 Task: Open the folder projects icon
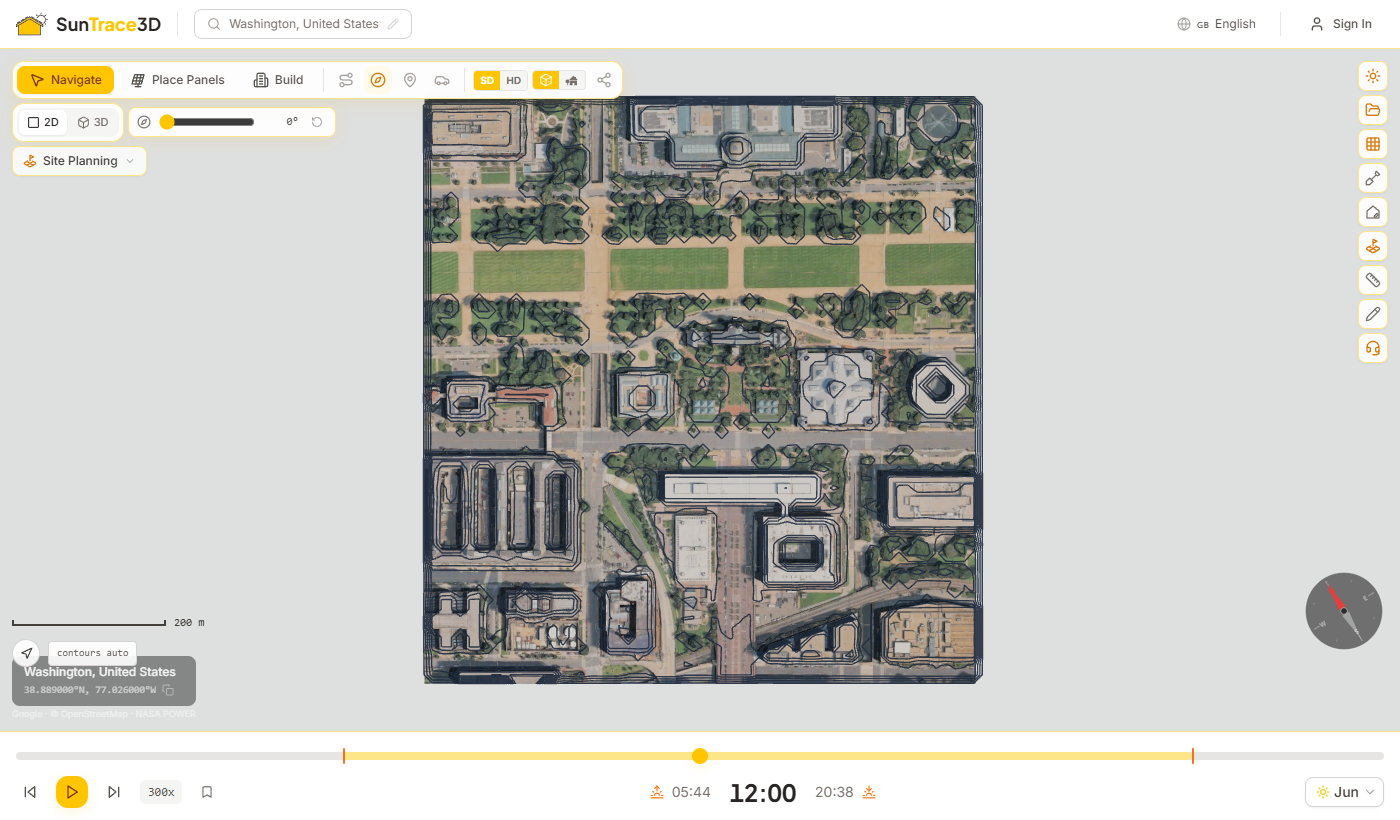pyautogui.click(x=1373, y=110)
